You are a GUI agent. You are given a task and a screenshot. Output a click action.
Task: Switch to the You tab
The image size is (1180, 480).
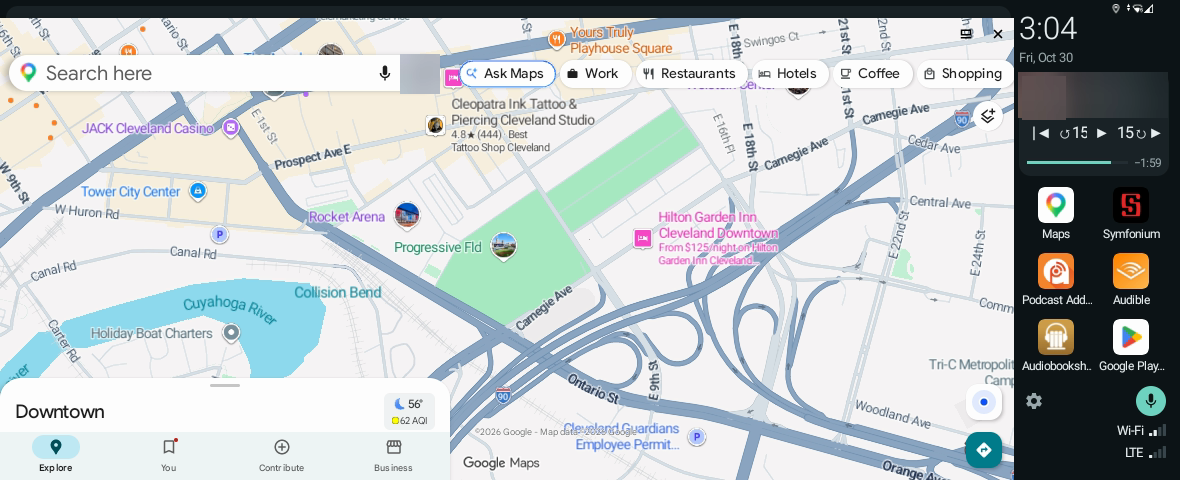pos(169,455)
